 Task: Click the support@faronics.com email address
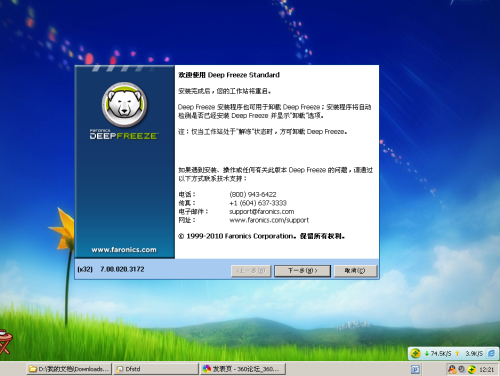click(x=262, y=212)
